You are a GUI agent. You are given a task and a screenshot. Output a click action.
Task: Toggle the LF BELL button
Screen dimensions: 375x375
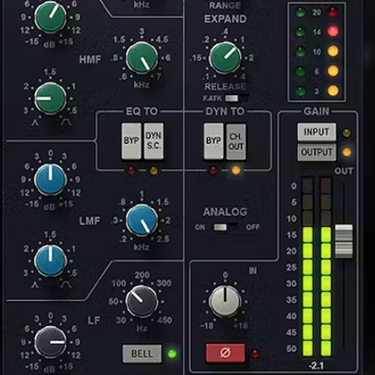(x=142, y=354)
